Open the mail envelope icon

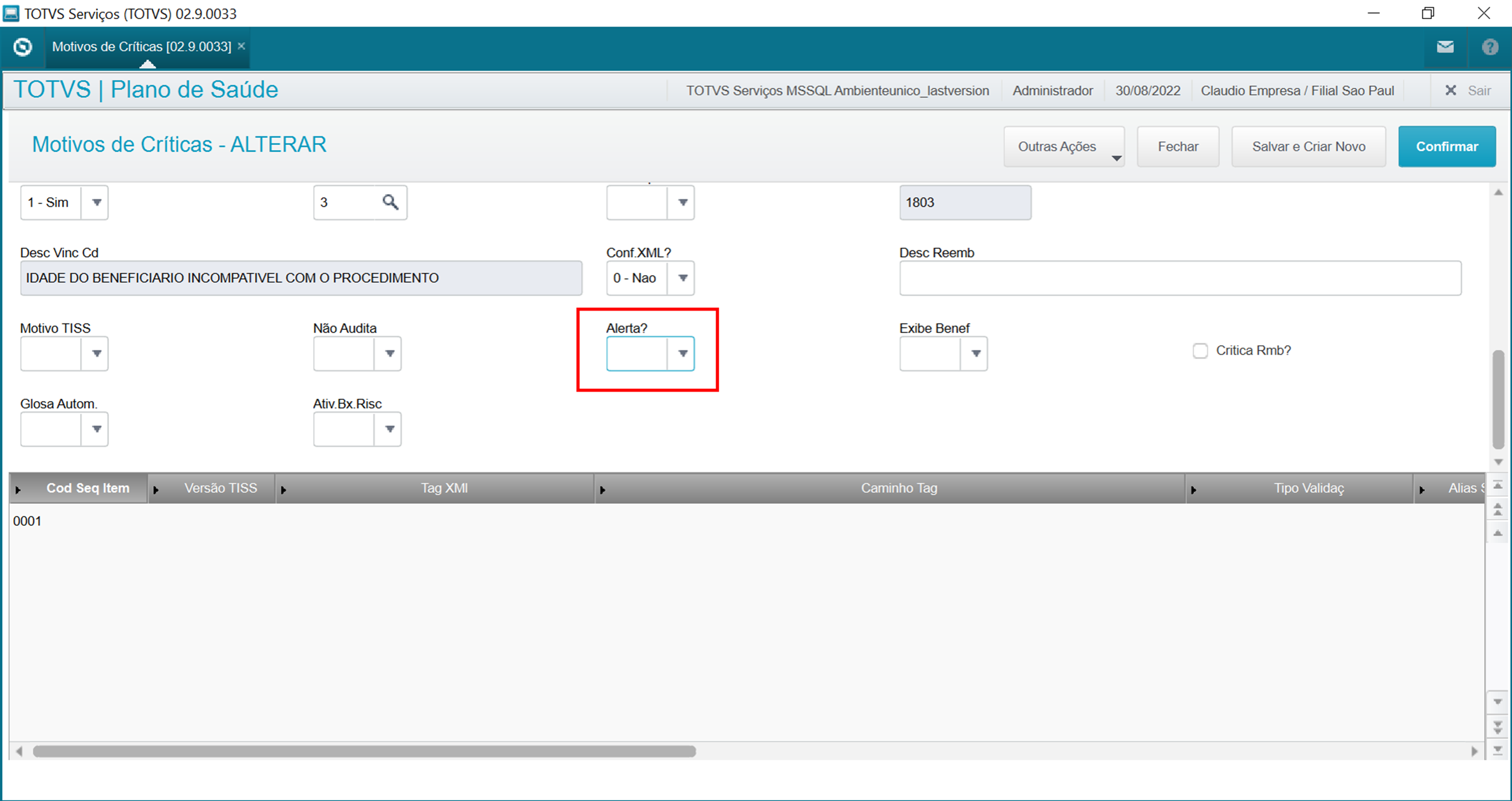[x=1444, y=47]
